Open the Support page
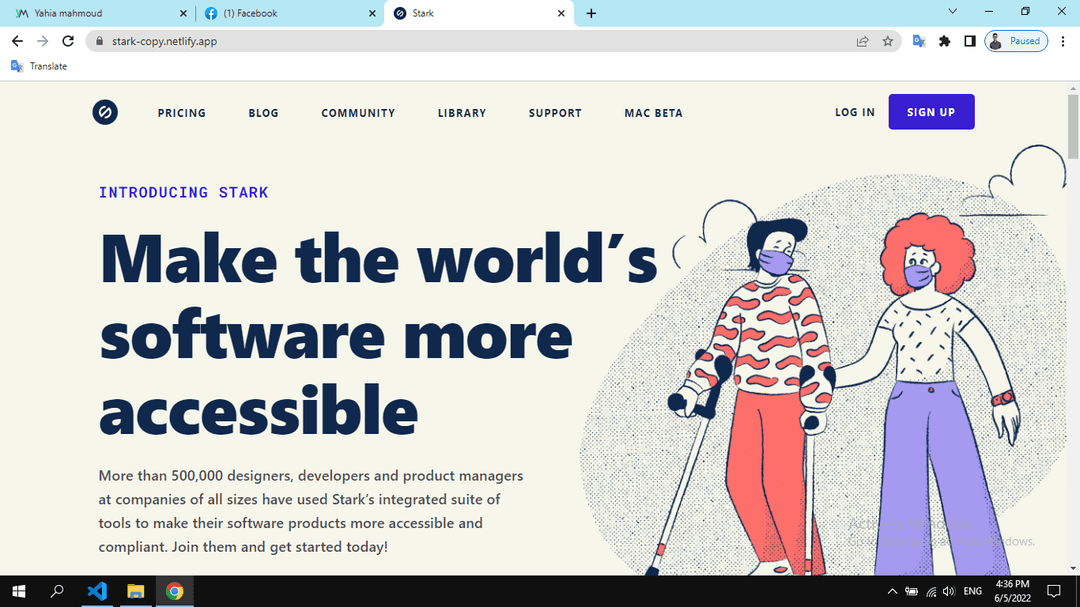1080x607 pixels. (555, 113)
